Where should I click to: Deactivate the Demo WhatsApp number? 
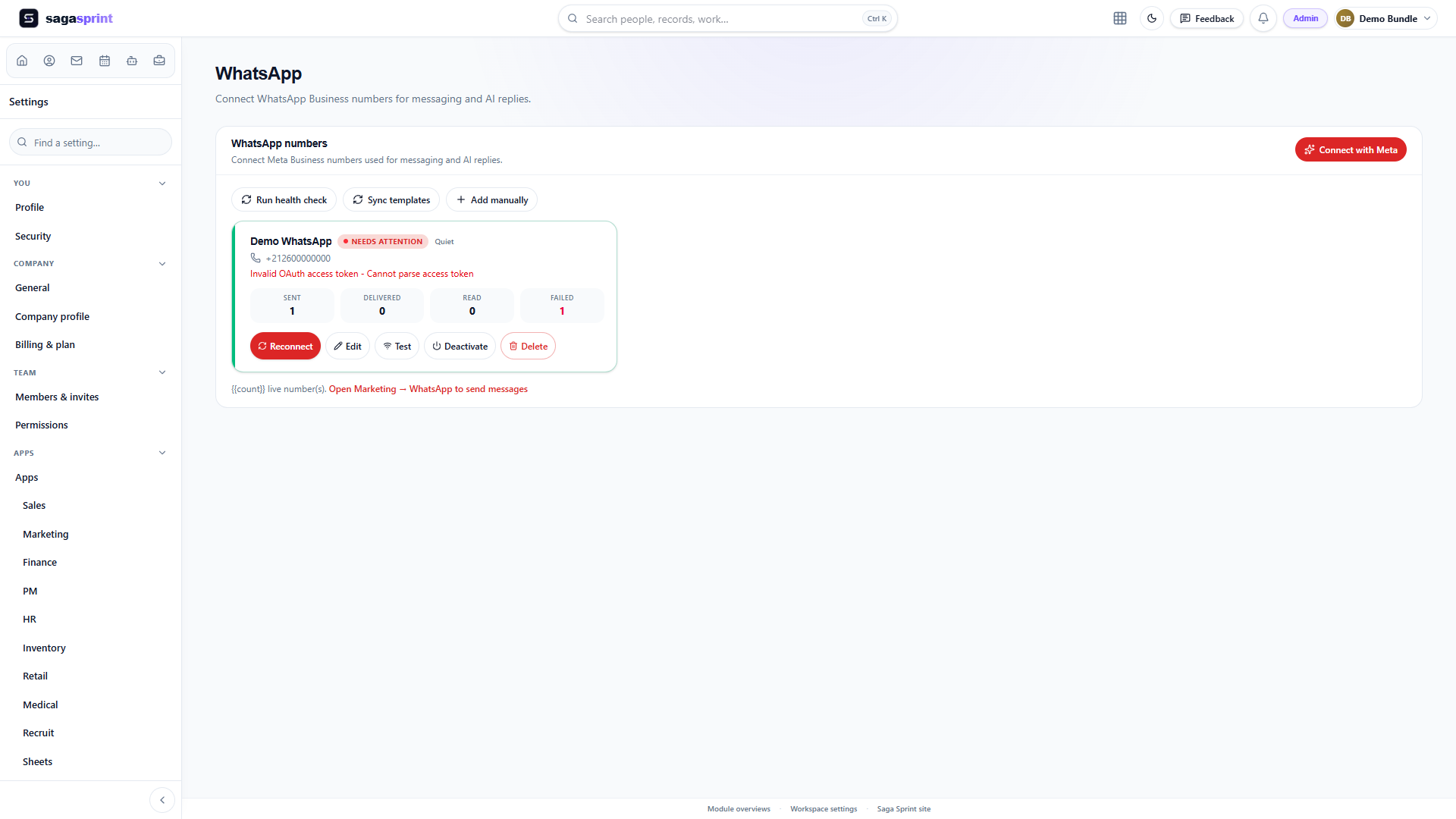[460, 347]
